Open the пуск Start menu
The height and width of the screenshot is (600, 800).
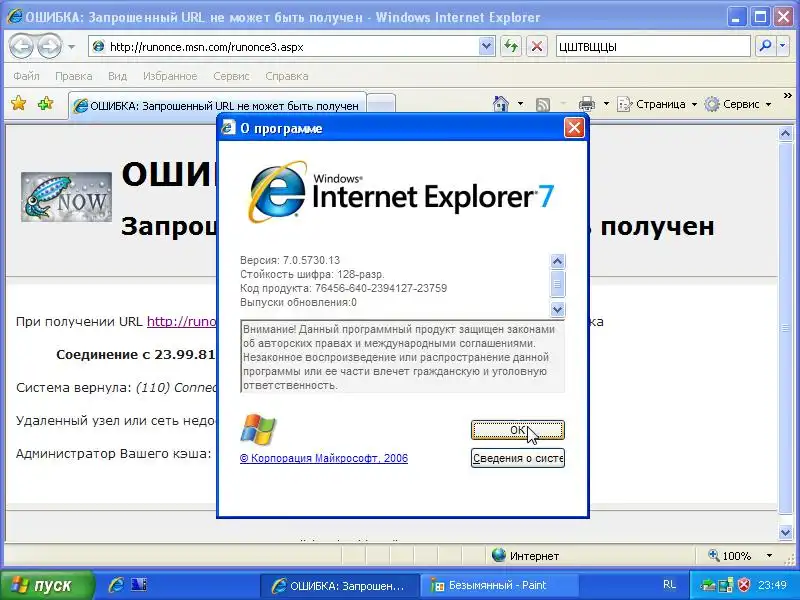pyautogui.click(x=48, y=585)
